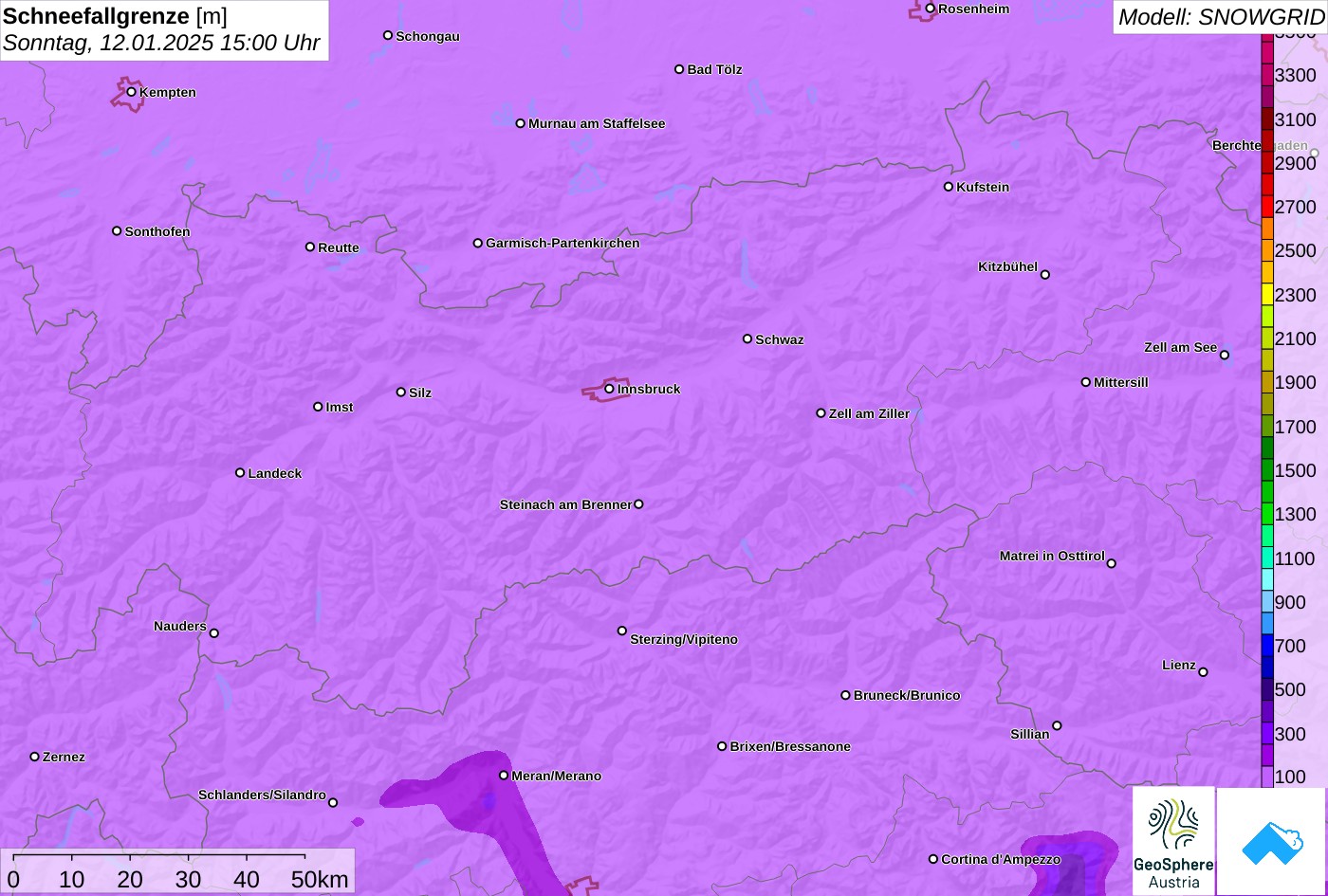This screenshot has height=896, width=1328.
Task: Click the Bad Tölz marker dot
Action: pos(679,69)
